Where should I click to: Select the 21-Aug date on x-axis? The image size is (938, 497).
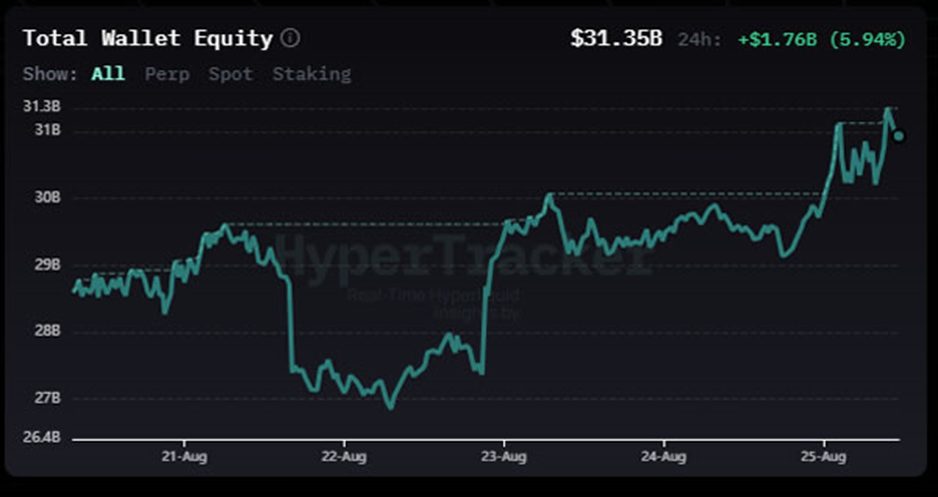pos(184,456)
